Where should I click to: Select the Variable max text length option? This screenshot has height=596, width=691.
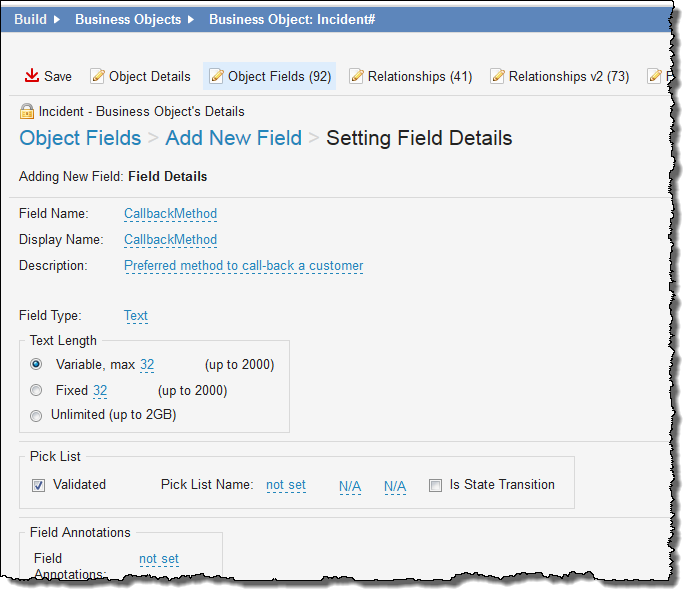coord(36,365)
